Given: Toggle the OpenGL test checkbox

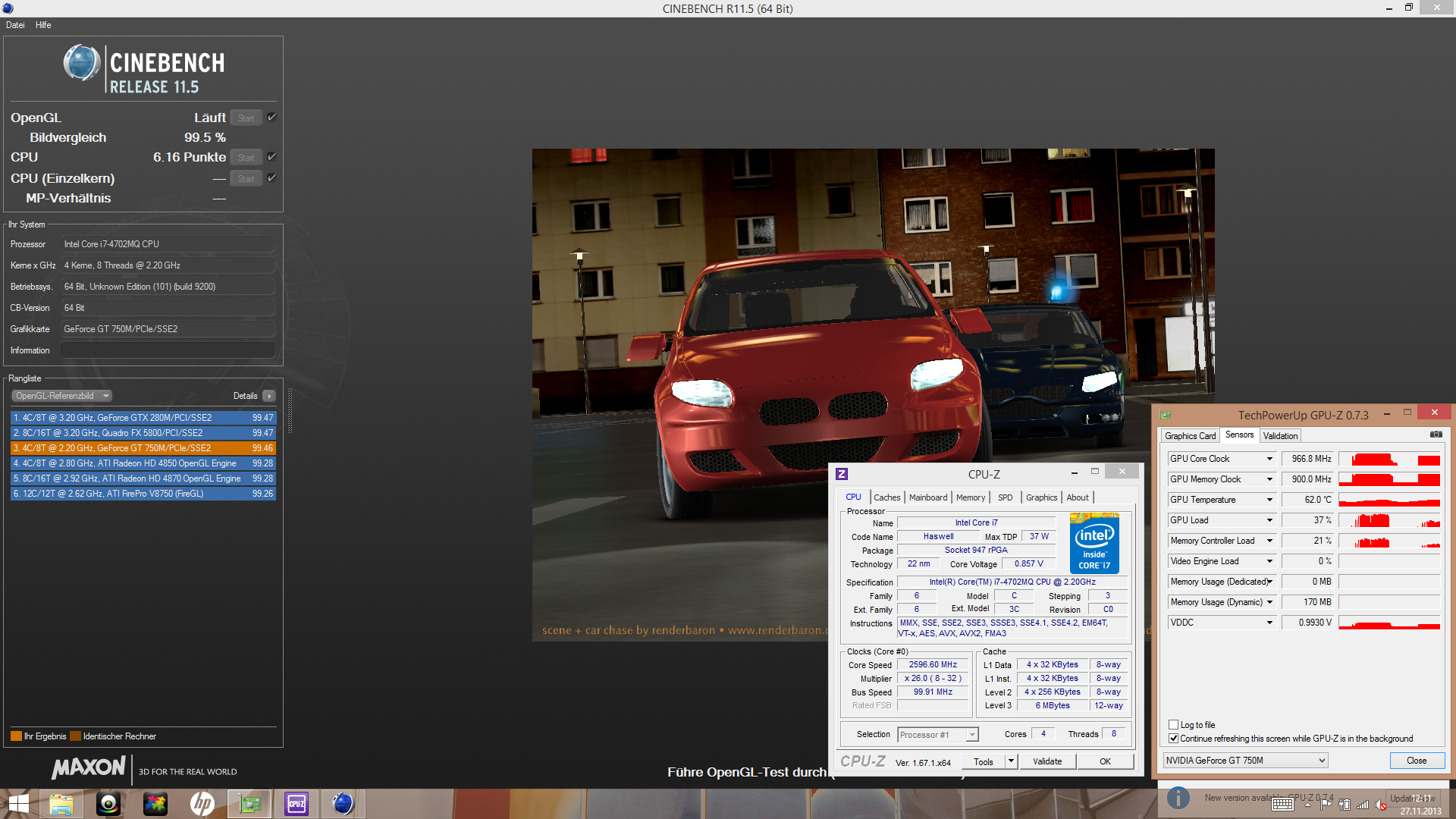Looking at the screenshot, I should click(x=271, y=118).
